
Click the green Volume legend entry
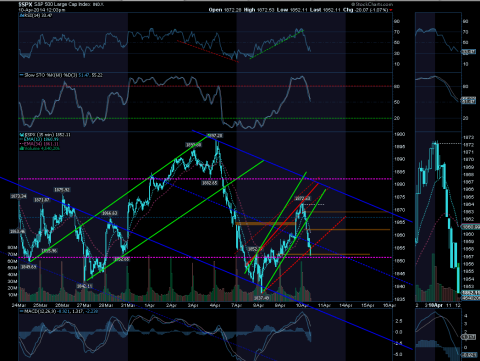click(x=40, y=148)
